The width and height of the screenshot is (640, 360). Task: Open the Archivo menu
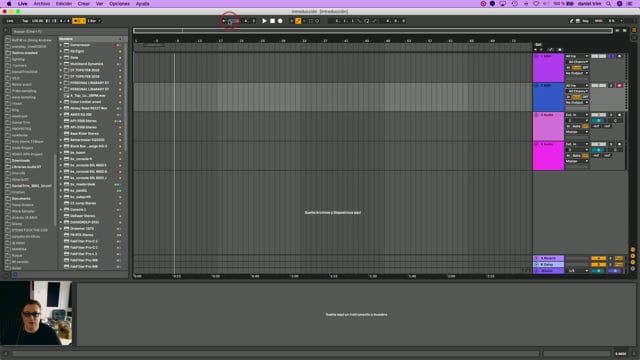[x=42, y=4]
